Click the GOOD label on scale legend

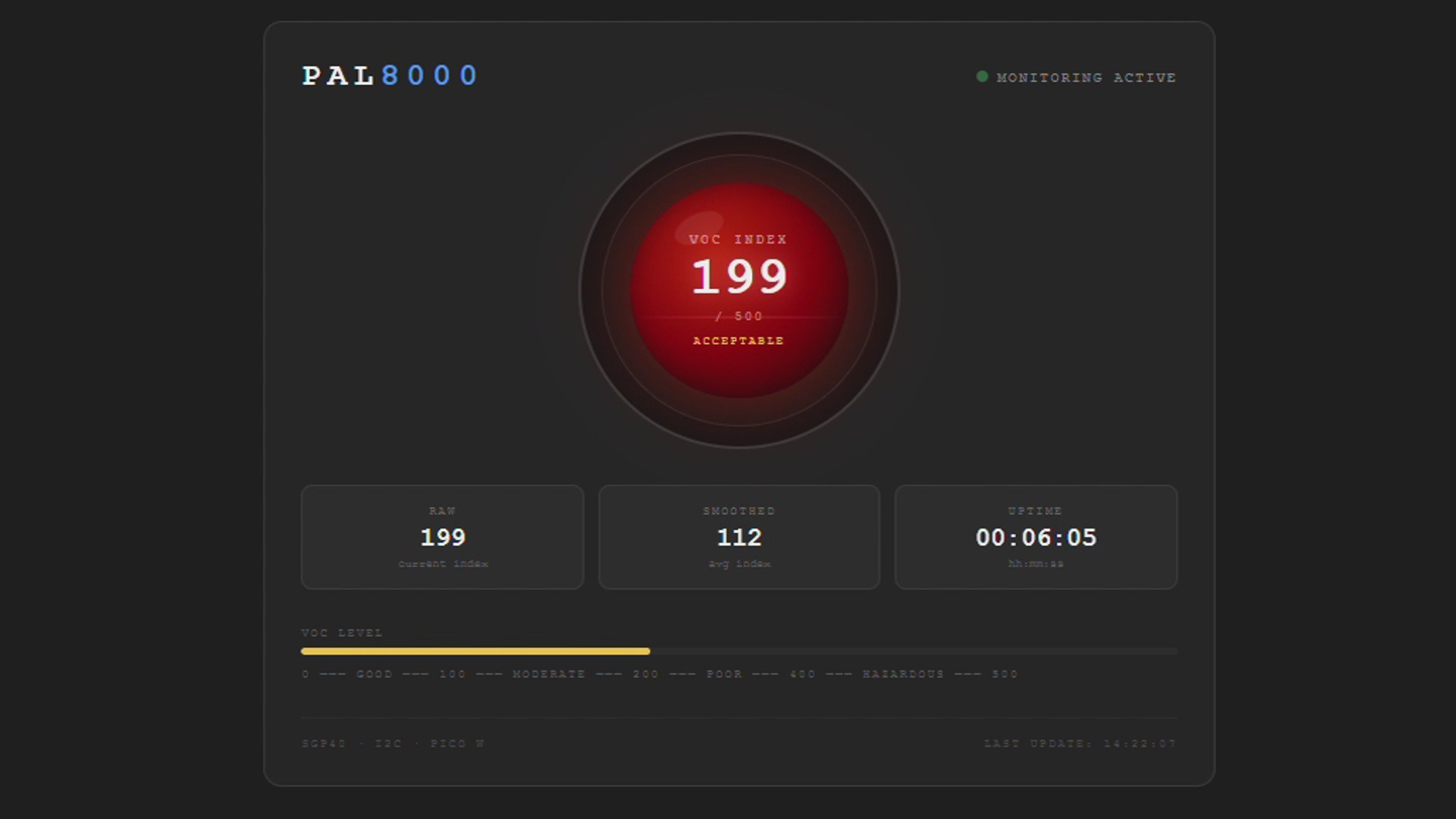(374, 674)
